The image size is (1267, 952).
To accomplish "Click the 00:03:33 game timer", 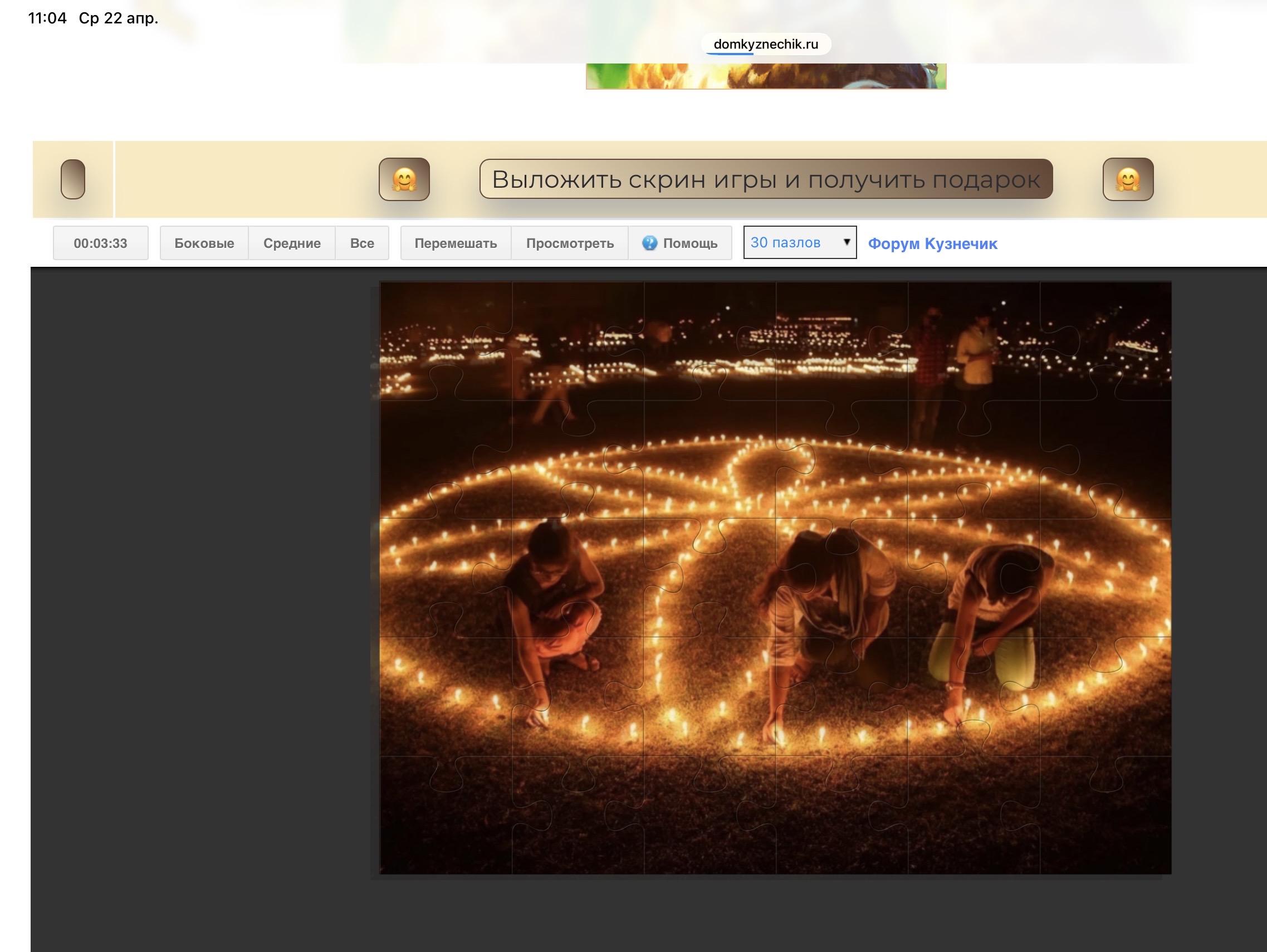I will pyautogui.click(x=100, y=243).
